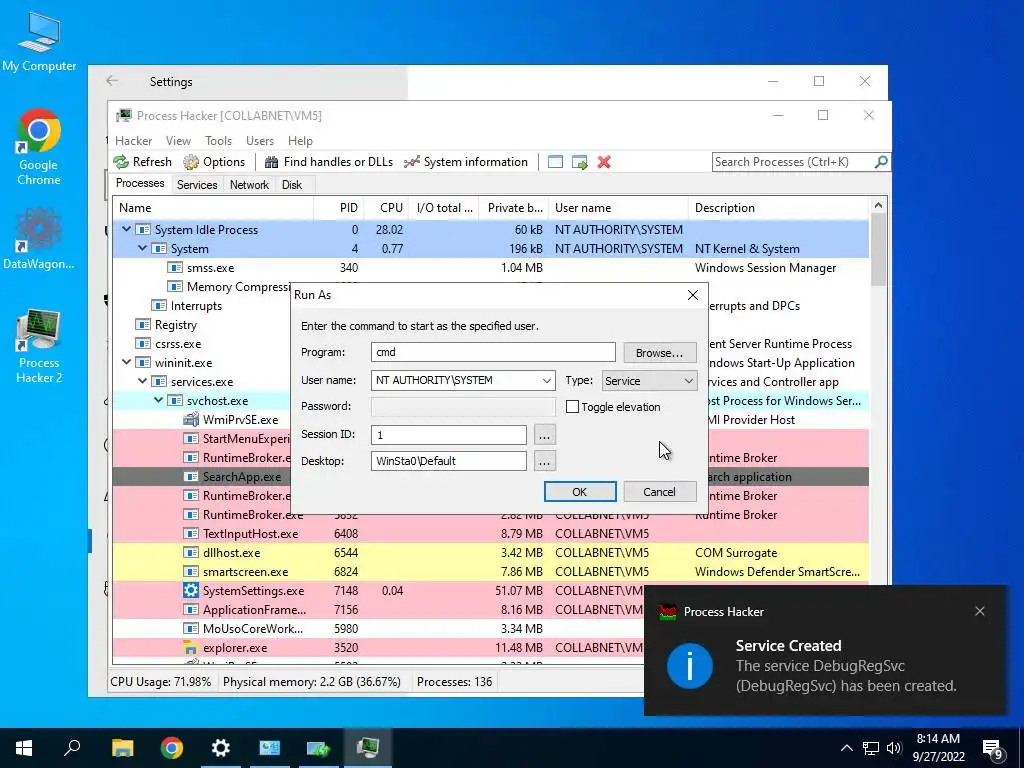Collapse the svchost.exe tree node
Screen dimensions: 1024x768
[159, 400]
